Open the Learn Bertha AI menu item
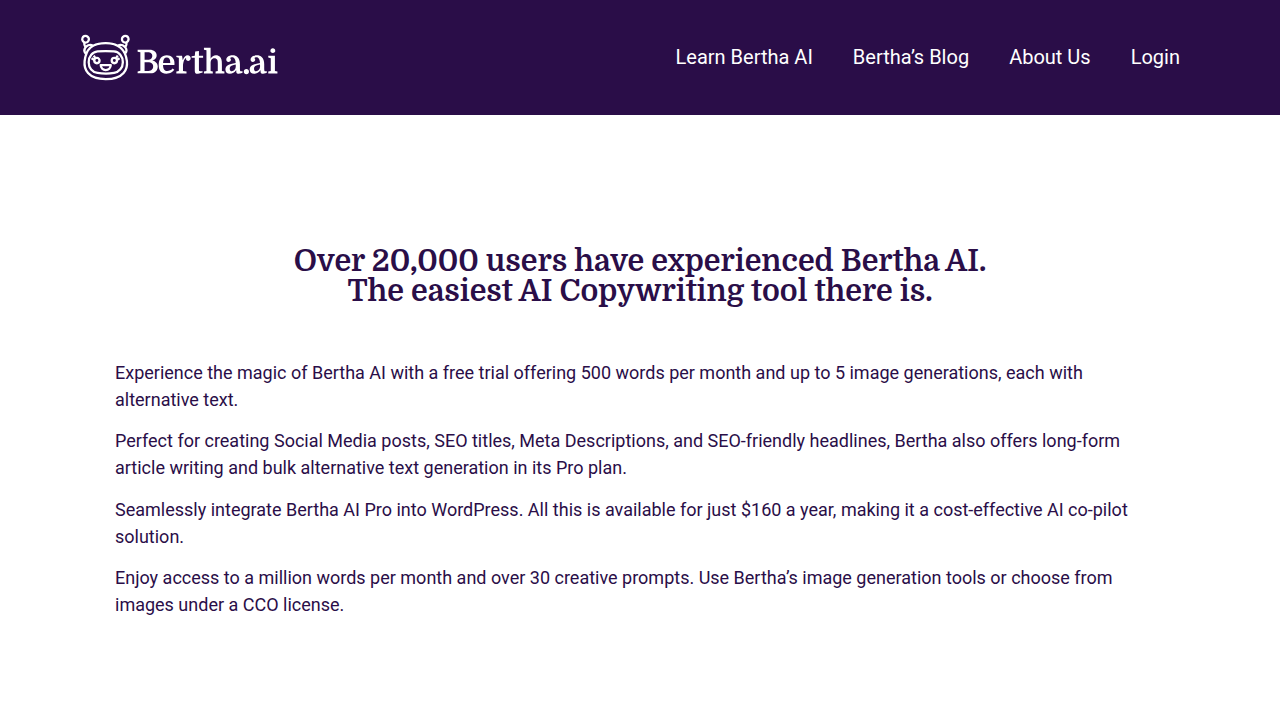This screenshot has height=720, width=1280. (x=744, y=57)
